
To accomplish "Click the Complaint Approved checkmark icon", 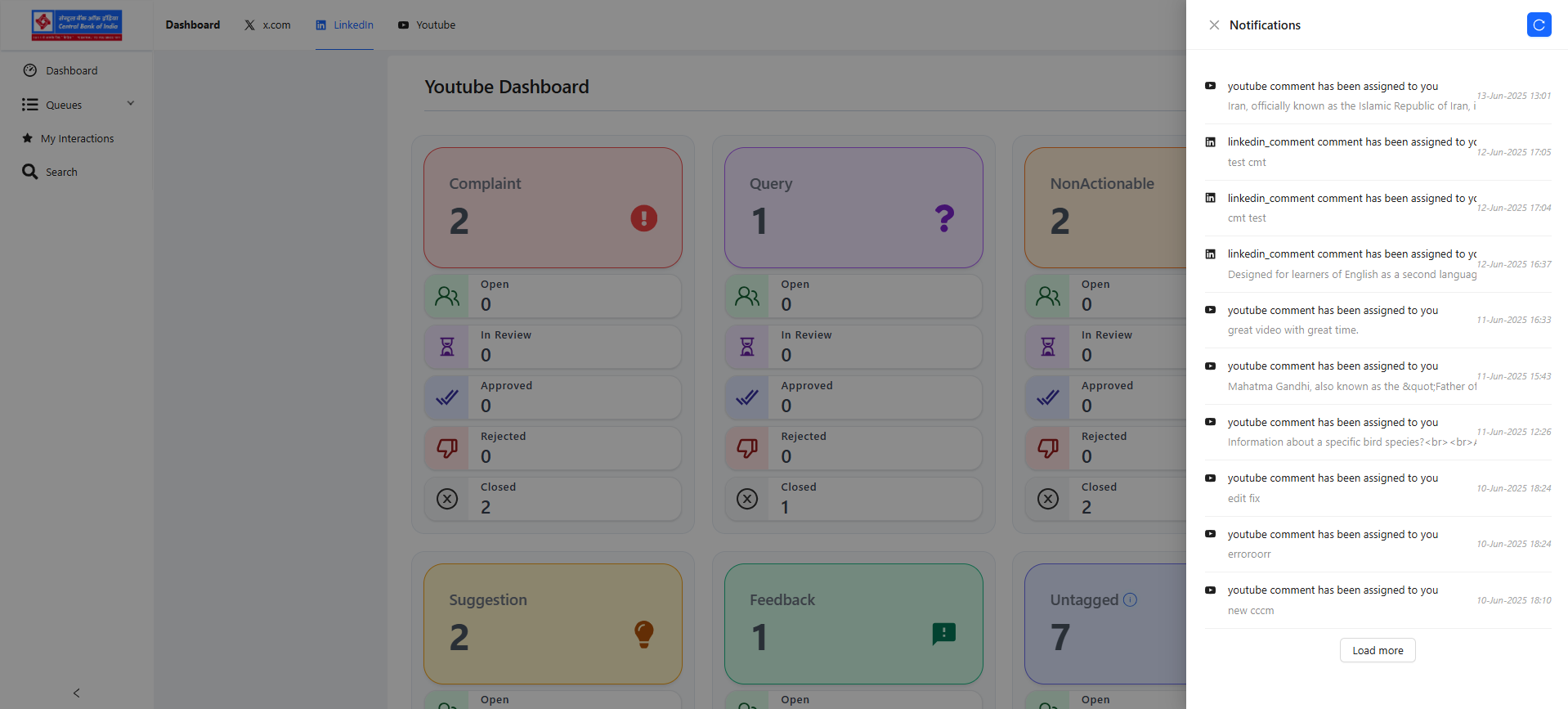I will [447, 397].
